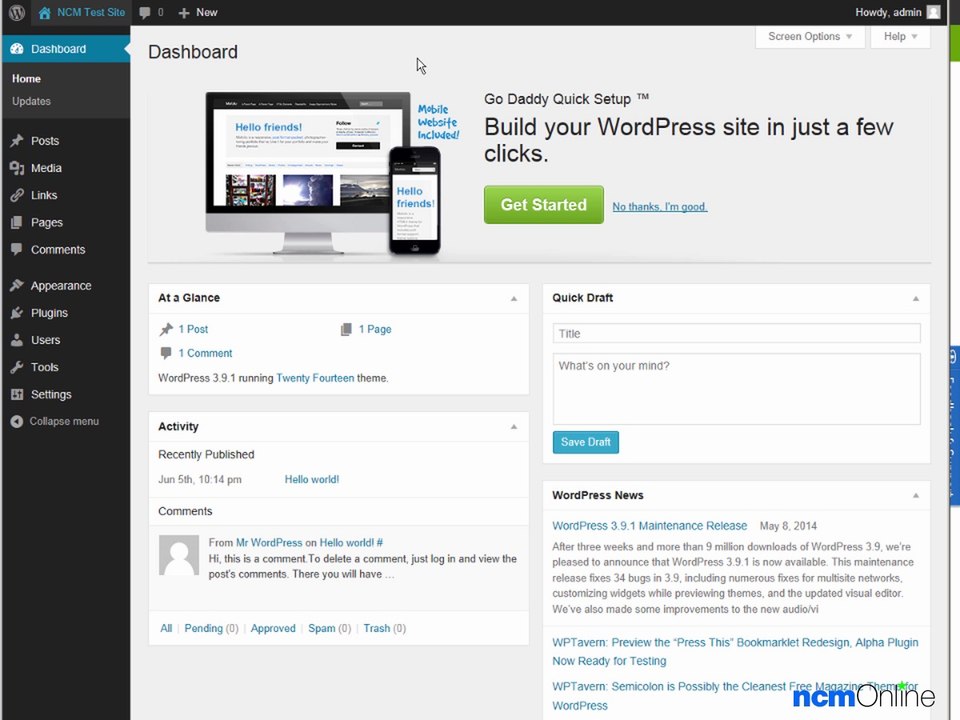The image size is (960, 720).
Task: Click the 1 Post count link
Action: (193, 329)
